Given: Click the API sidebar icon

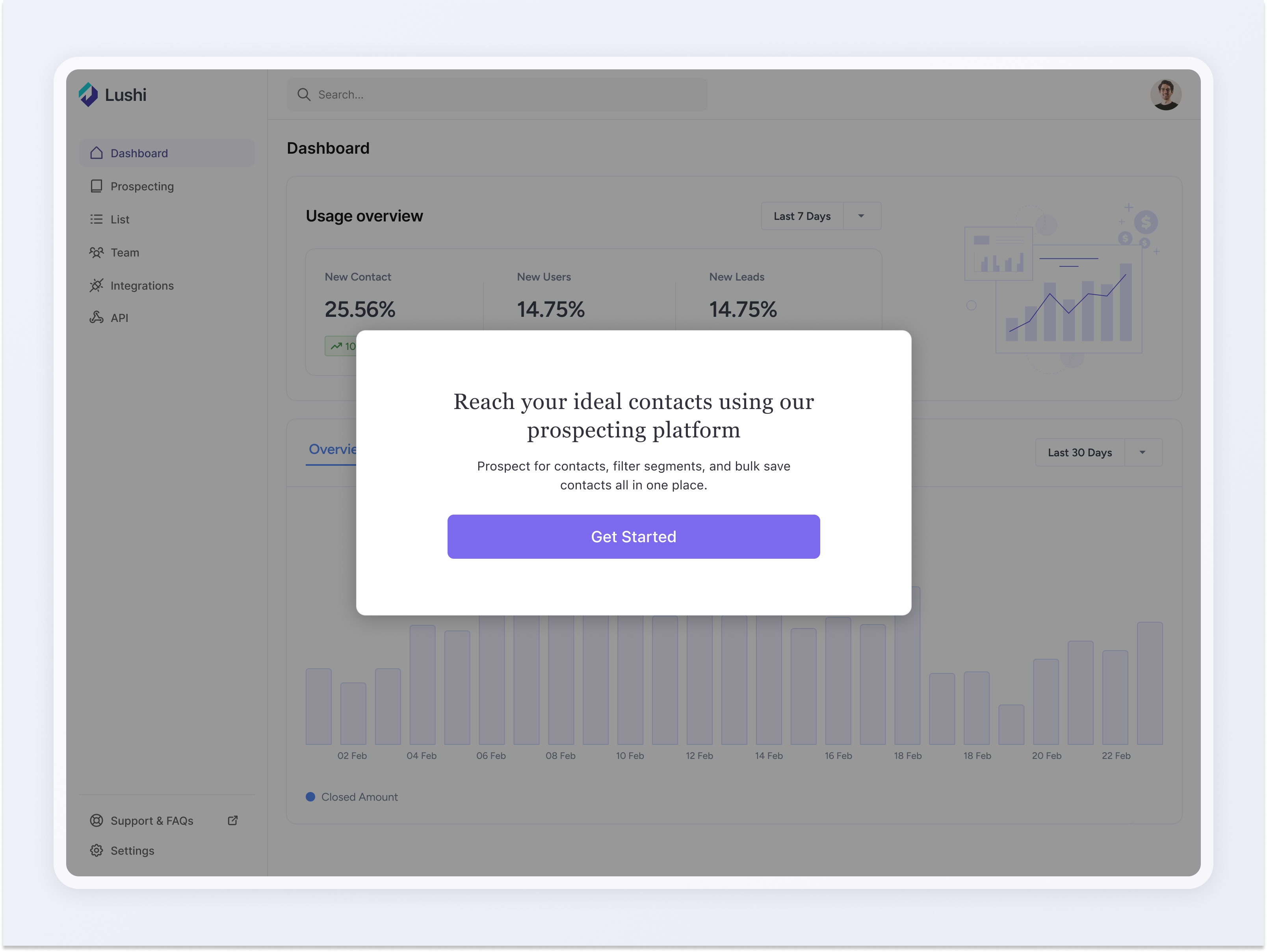Looking at the screenshot, I should click(96, 317).
